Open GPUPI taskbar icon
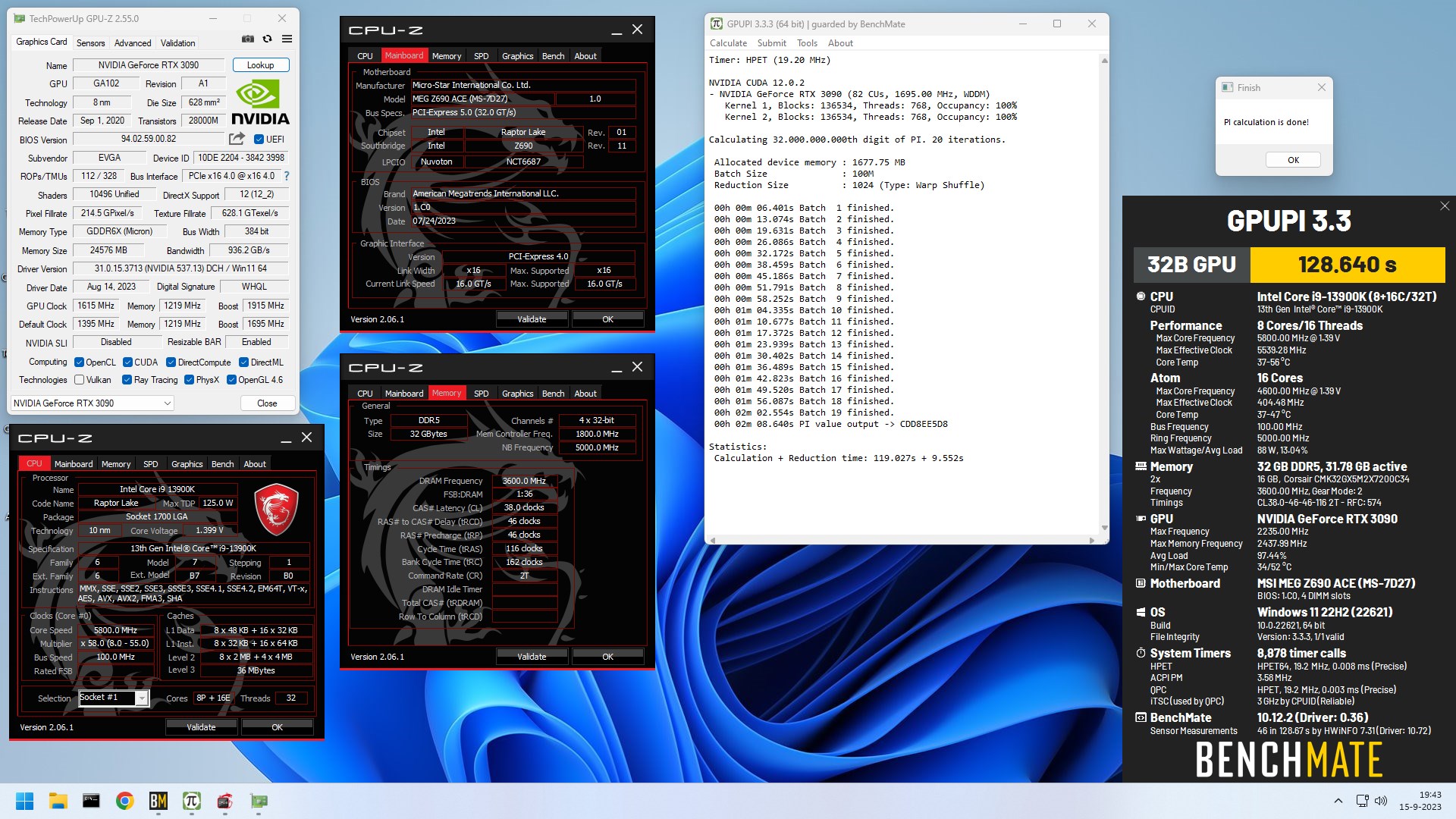 pyautogui.click(x=191, y=801)
